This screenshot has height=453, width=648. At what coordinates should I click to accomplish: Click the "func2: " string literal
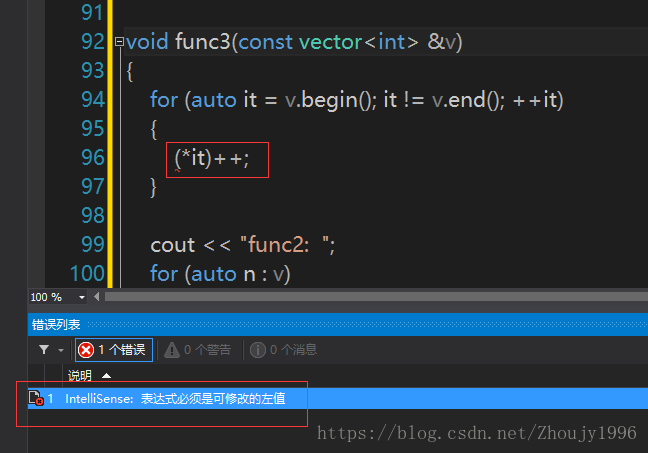285,245
